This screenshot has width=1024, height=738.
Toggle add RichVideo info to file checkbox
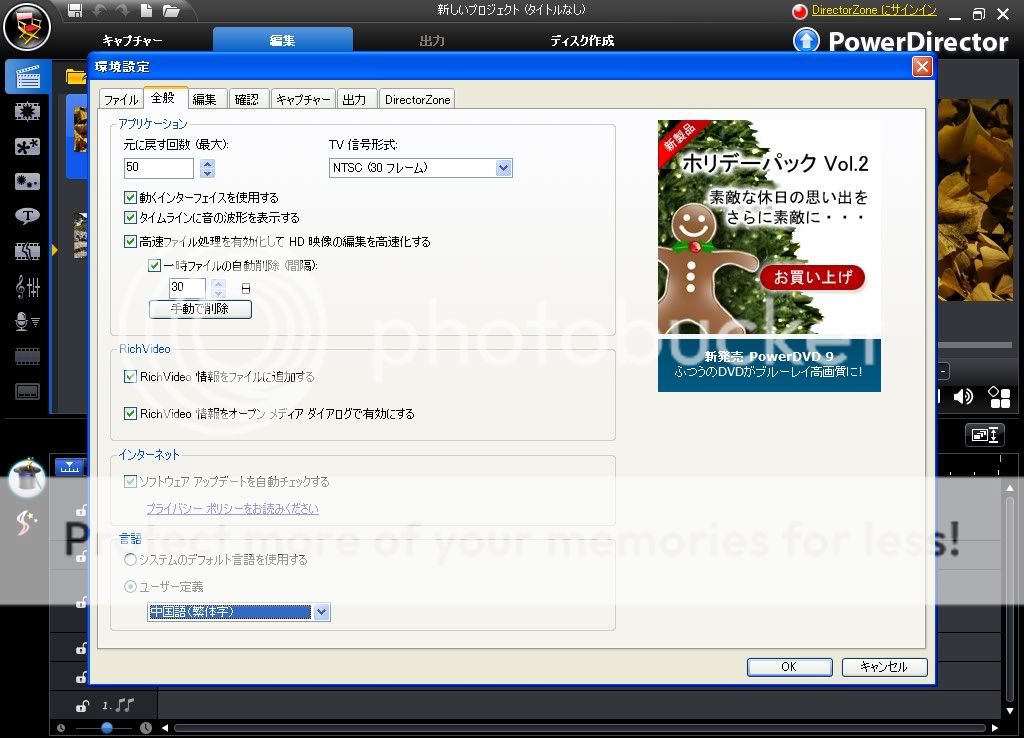[130, 376]
